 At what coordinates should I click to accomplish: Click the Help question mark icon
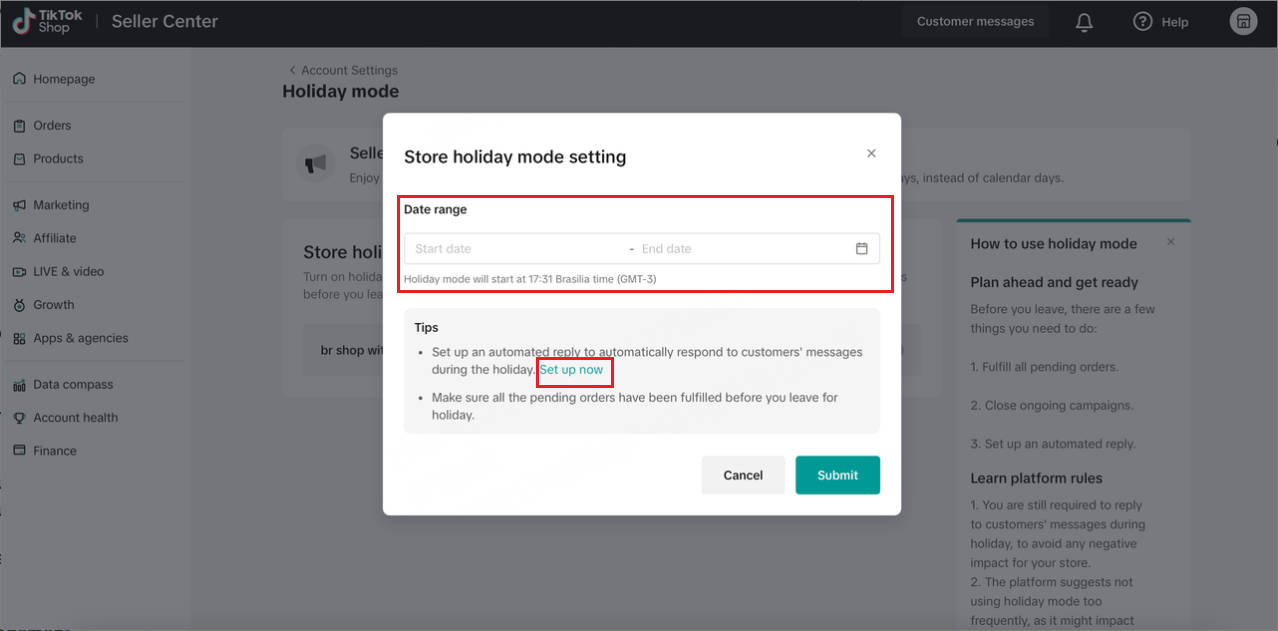click(x=1143, y=21)
